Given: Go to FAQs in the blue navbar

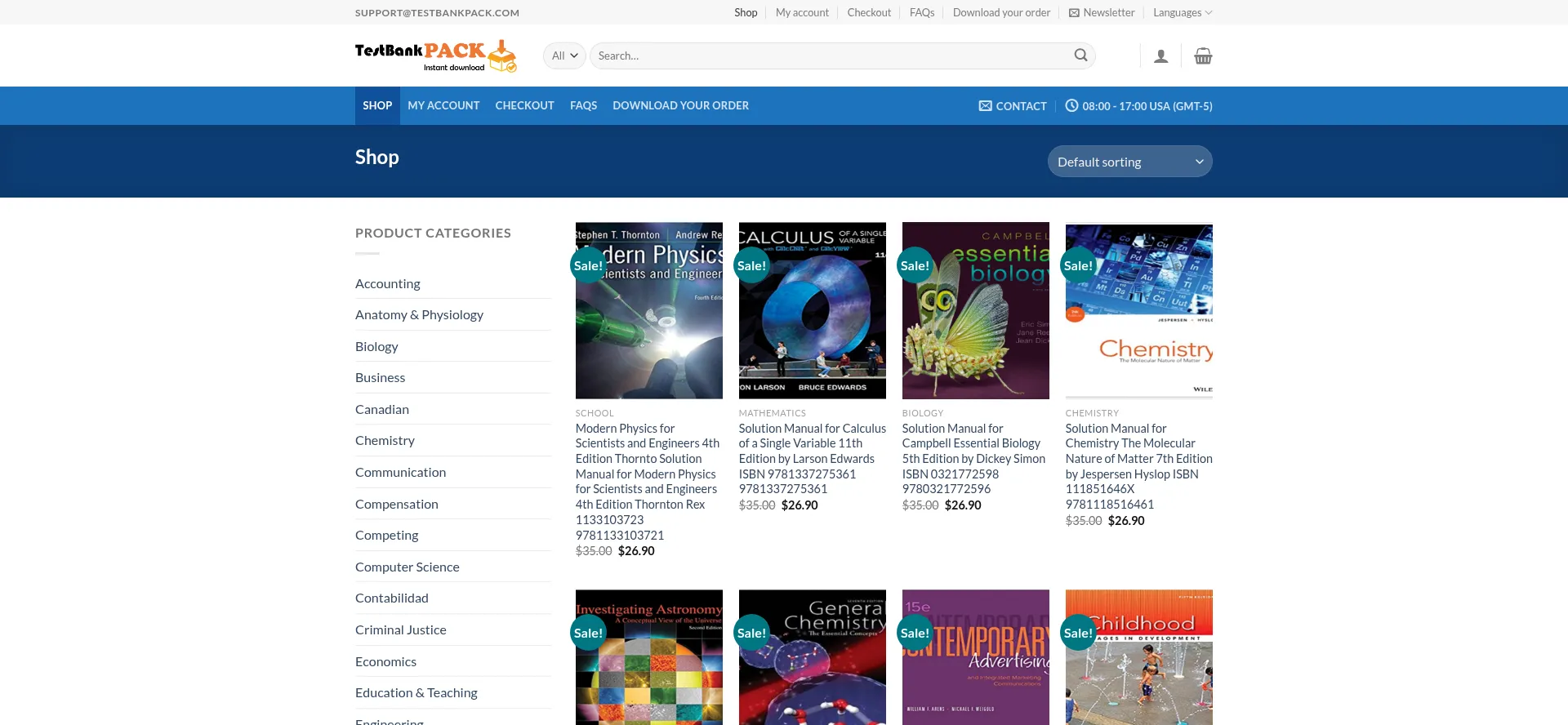Looking at the screenshot, I should pos(583,106).
